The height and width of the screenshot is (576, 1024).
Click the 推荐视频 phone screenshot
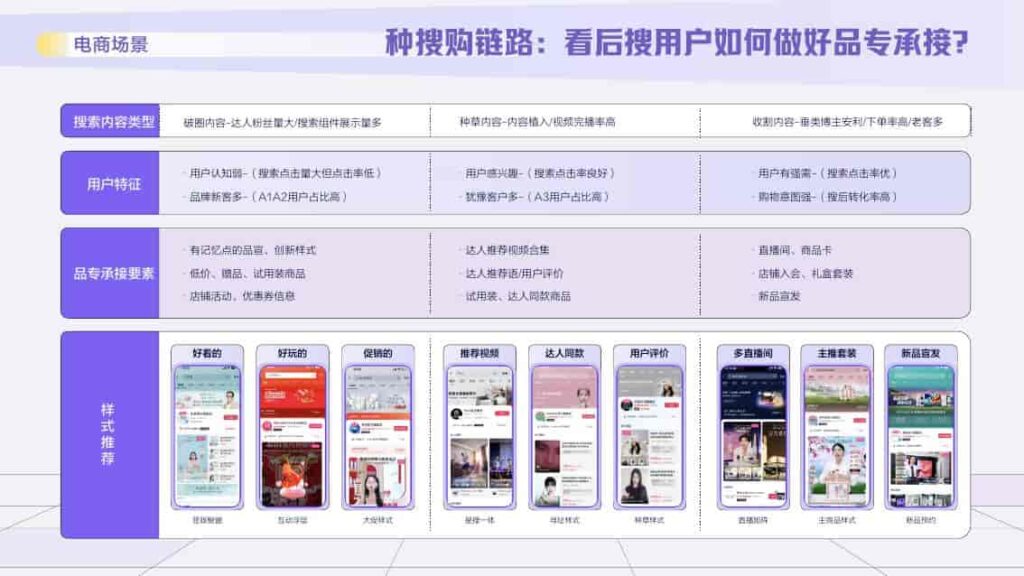(480, 436)
